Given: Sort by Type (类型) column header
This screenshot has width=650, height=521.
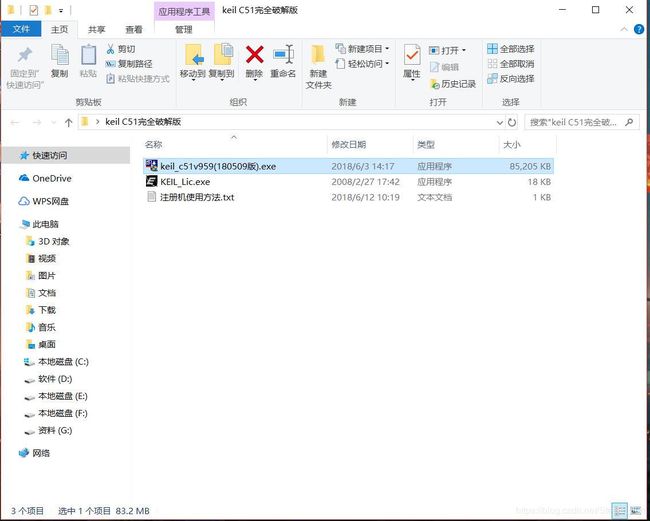Looking at the screenshot, I should coord(456,145).
